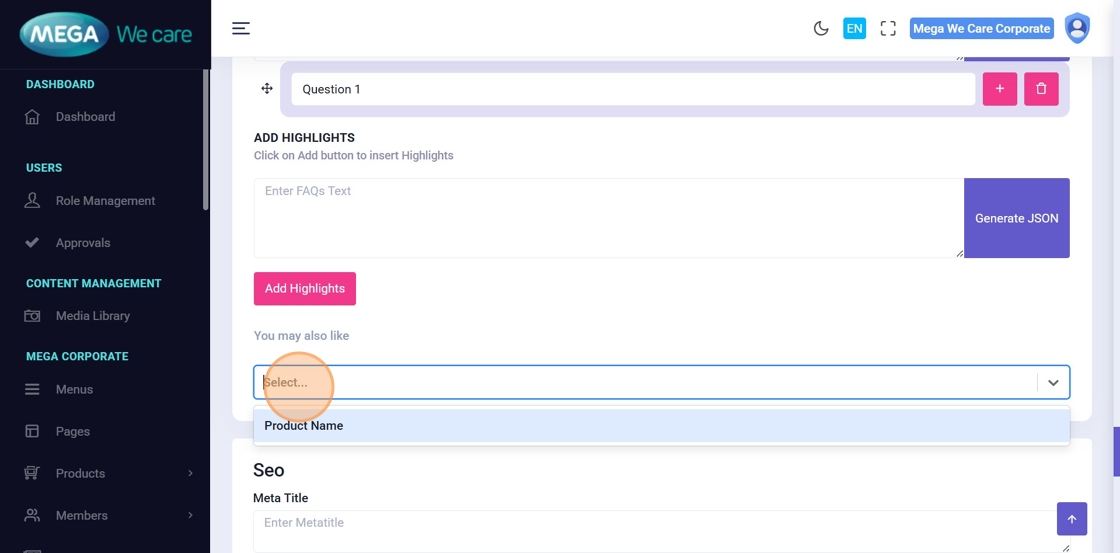
Task: Toggle dark mode moon icon
Action: (821, 29)
